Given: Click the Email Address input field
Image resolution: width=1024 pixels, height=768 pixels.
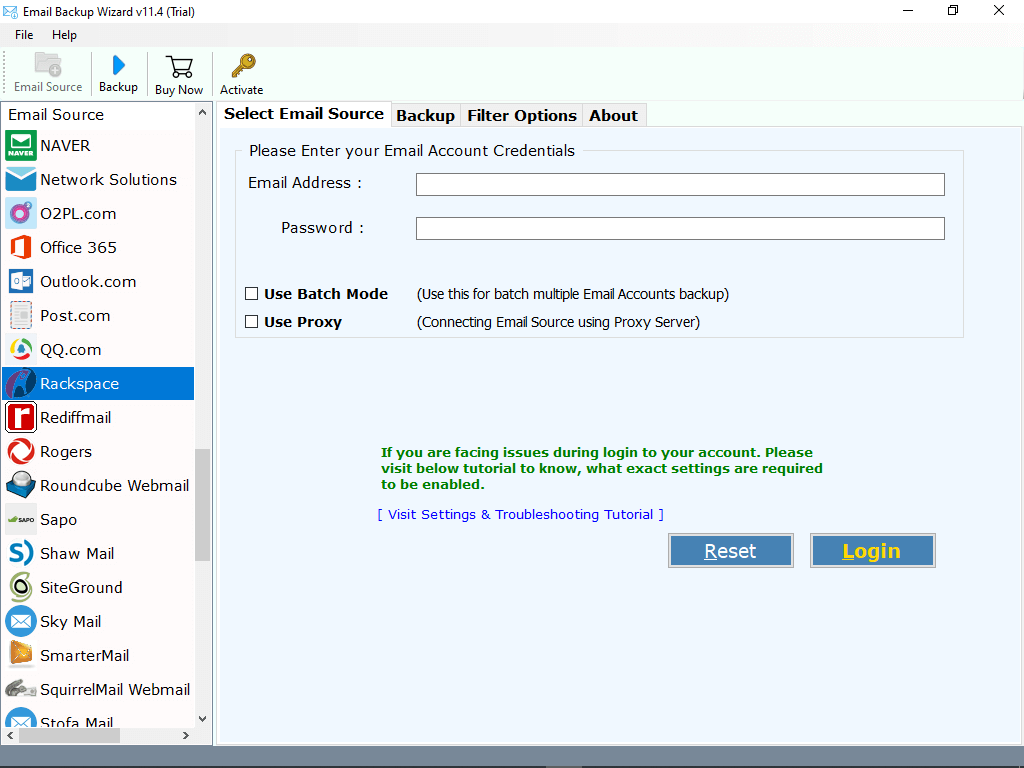Looking at the screenshot, I should click(x=680, y=184).
